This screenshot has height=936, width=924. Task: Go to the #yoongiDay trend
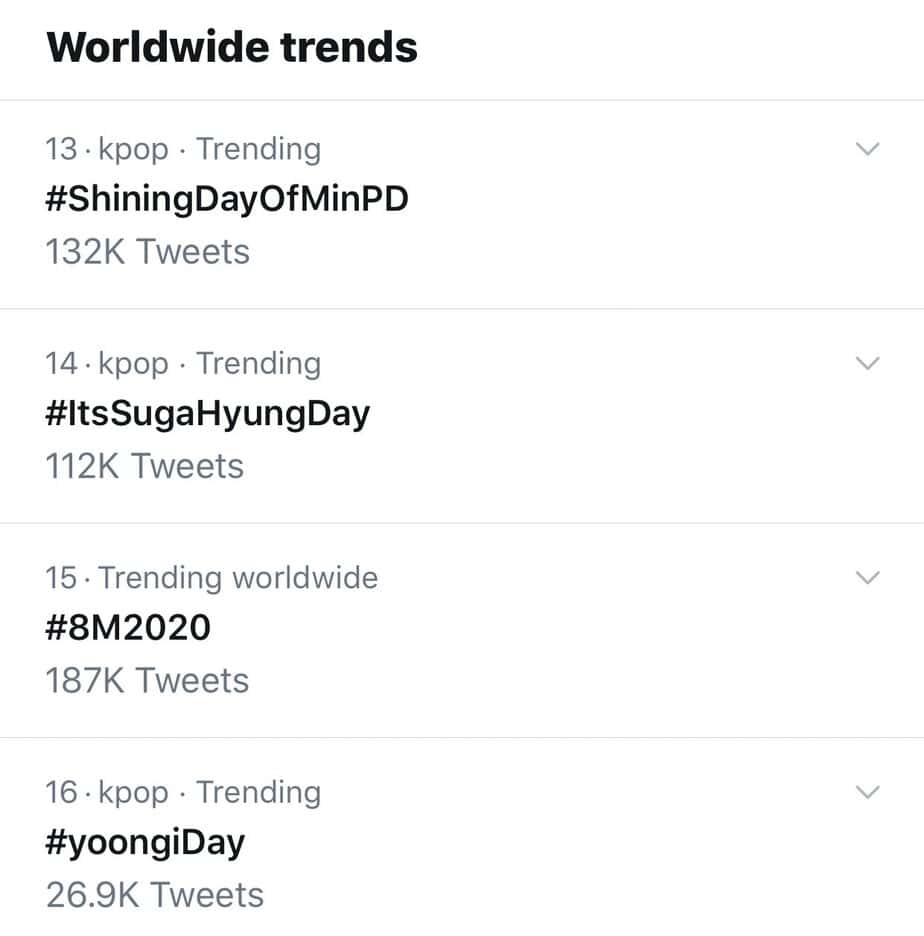coord(145,842)
